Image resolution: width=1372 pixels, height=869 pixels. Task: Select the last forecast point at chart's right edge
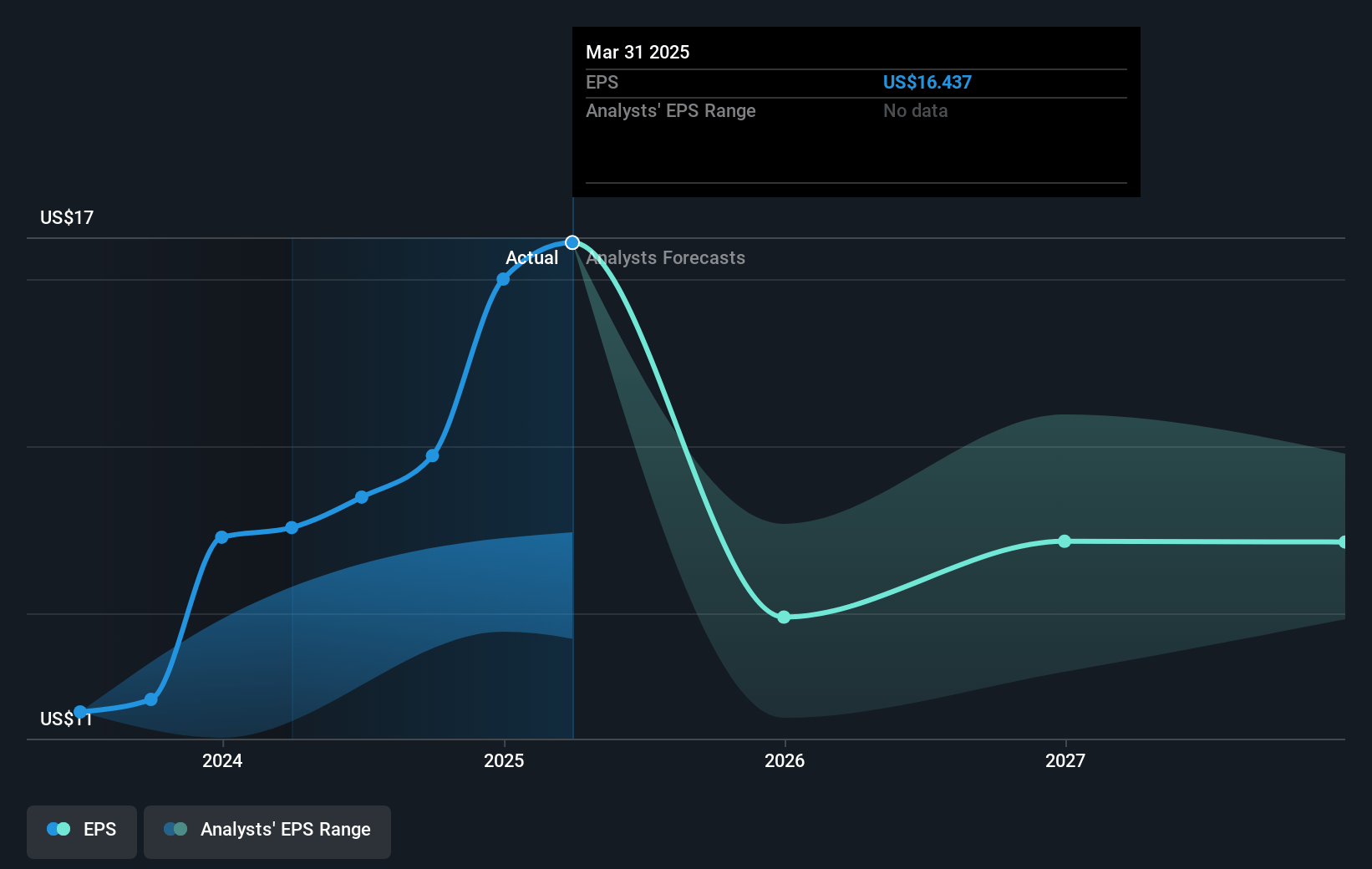point(1343,542)
